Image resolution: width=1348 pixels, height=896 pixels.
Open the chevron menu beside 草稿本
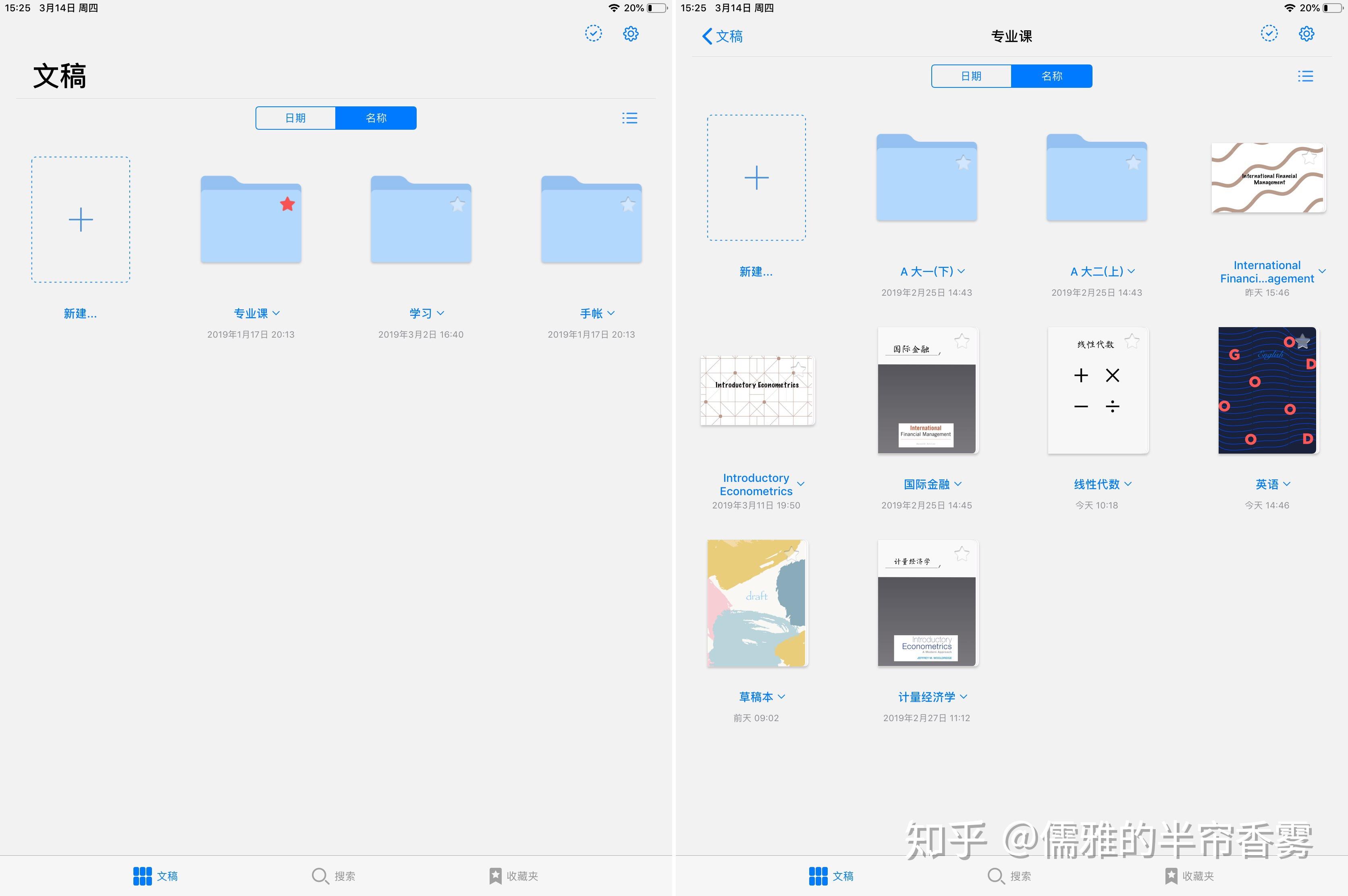[x=782, y=697]
